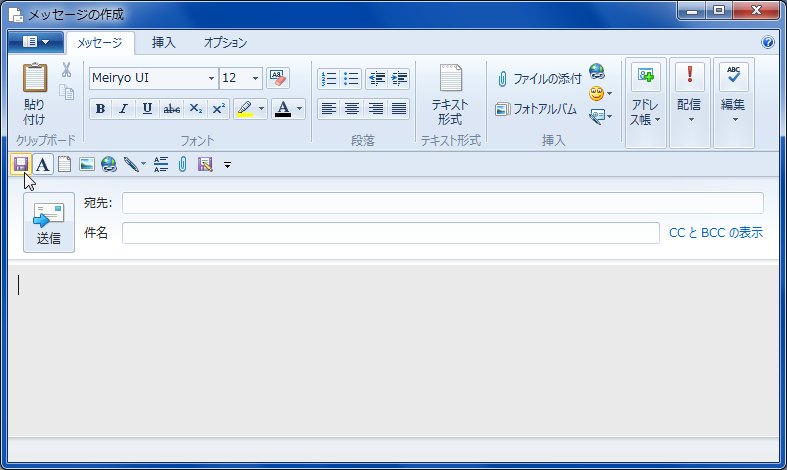Click the 件名 subject input field
The image size is (787, 470).
point(390,233)
